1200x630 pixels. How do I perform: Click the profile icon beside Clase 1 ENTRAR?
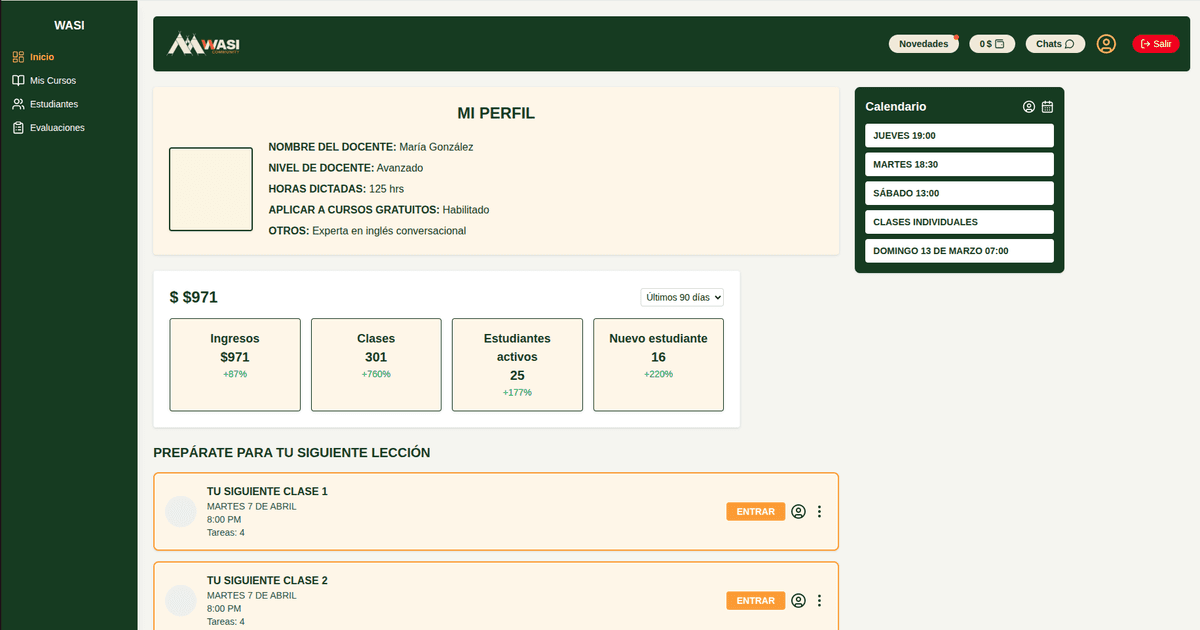pos(798,511)
